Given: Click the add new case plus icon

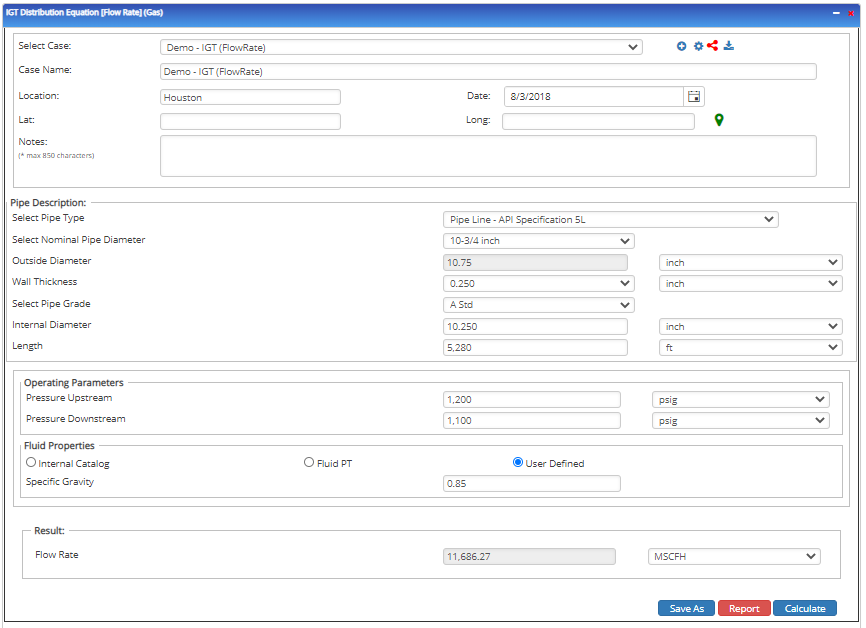Looking at the screenshot, I should tap(682, 46).
